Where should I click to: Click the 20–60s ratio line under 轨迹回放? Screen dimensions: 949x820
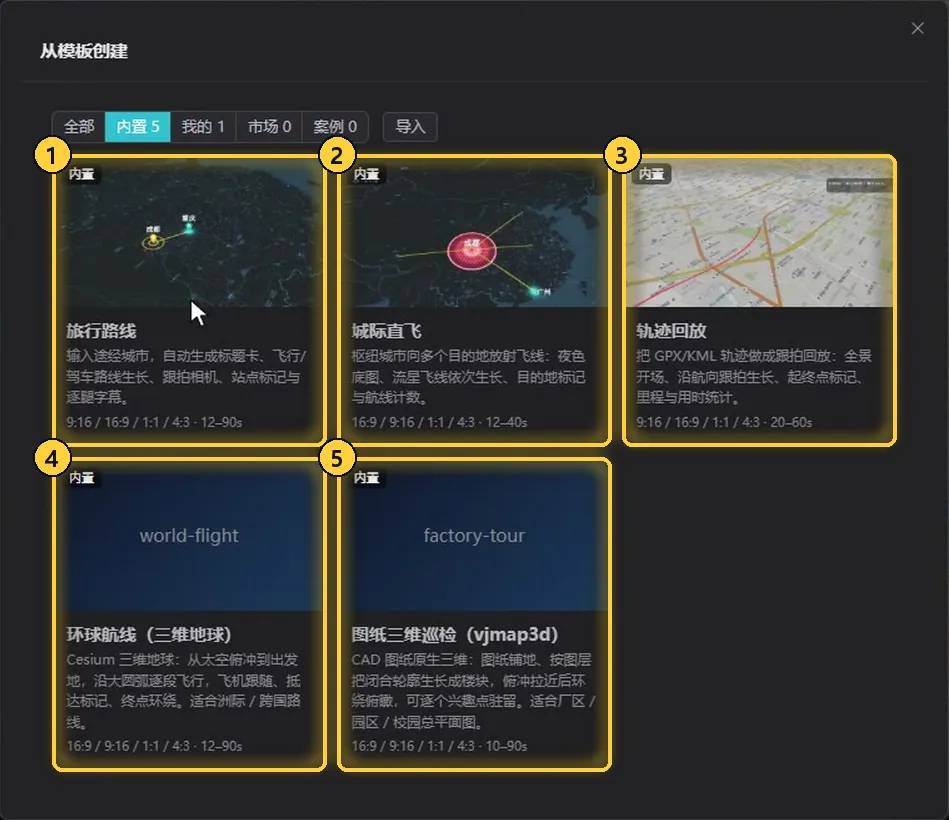[724, 422]
